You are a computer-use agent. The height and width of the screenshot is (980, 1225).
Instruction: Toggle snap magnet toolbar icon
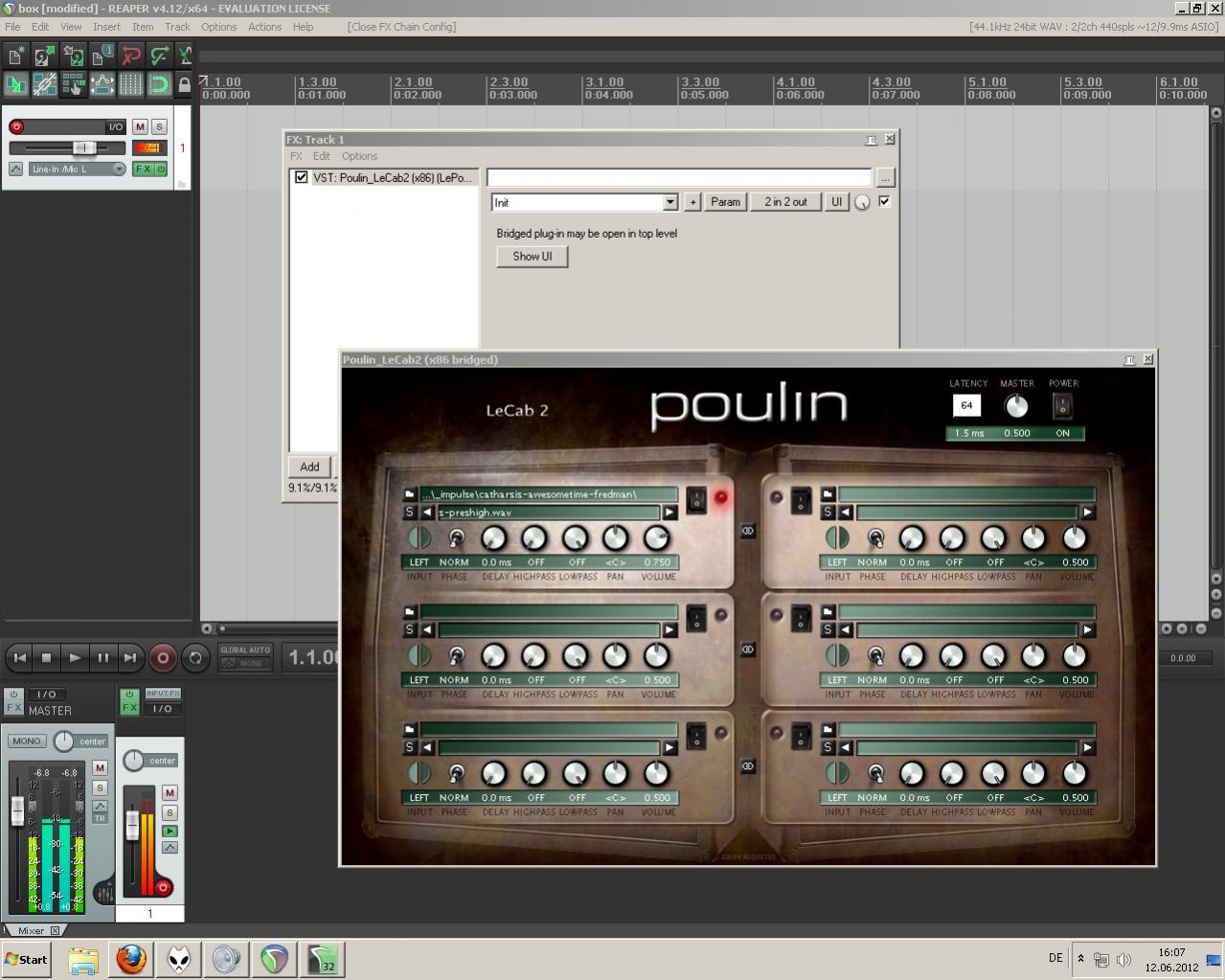pos(159,85)
